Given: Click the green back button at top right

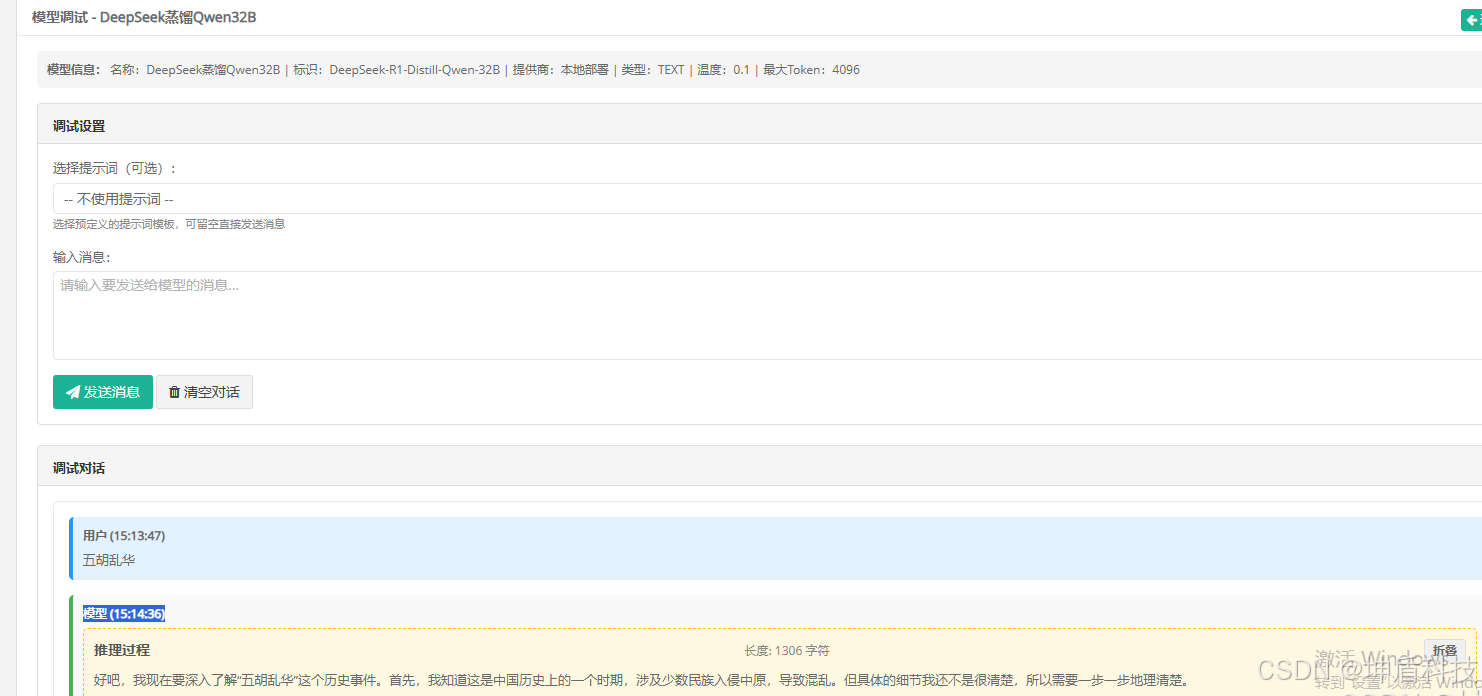Looking at the screenshot, I should tap(1471, 19).
